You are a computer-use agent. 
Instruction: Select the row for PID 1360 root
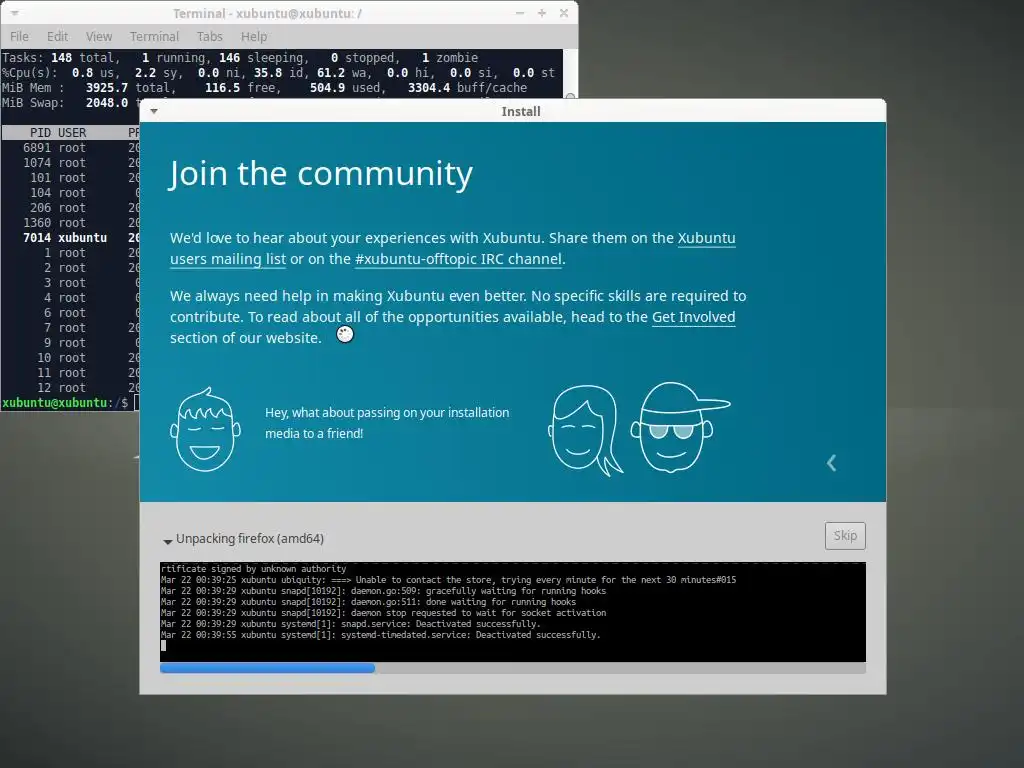point(71,223)
